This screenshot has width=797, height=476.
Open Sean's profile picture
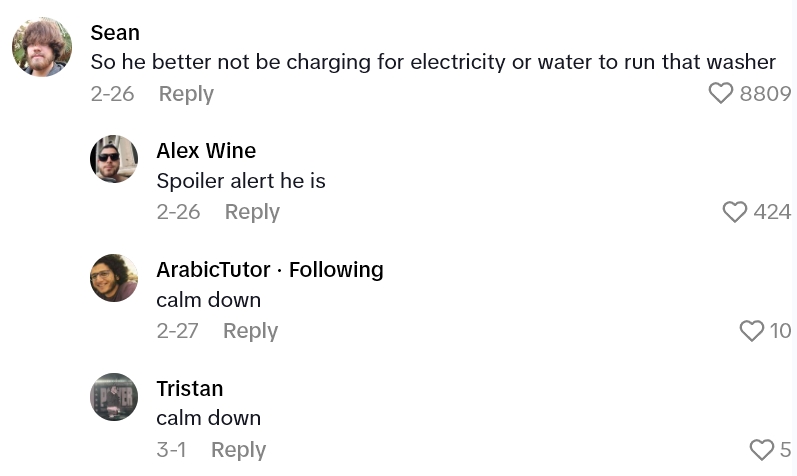(42, 47)
